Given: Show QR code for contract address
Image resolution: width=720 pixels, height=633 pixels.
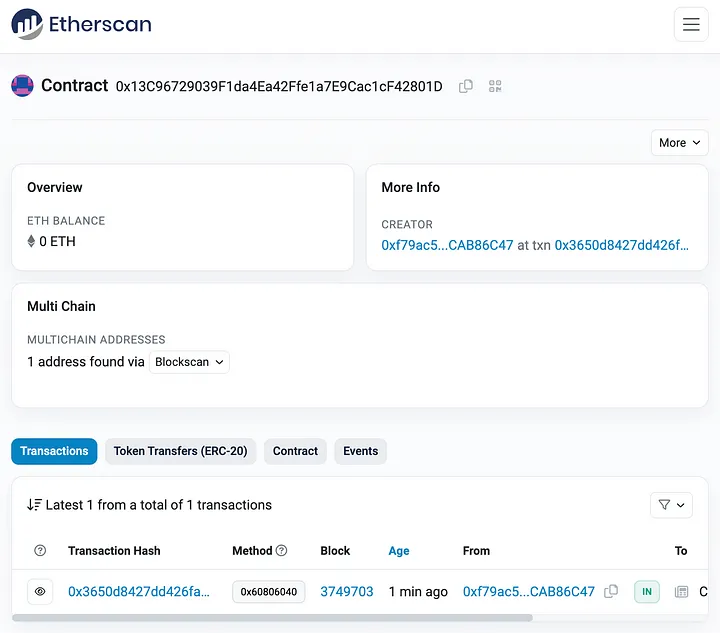Looking at the screenshot, I should tap(495, 87).
